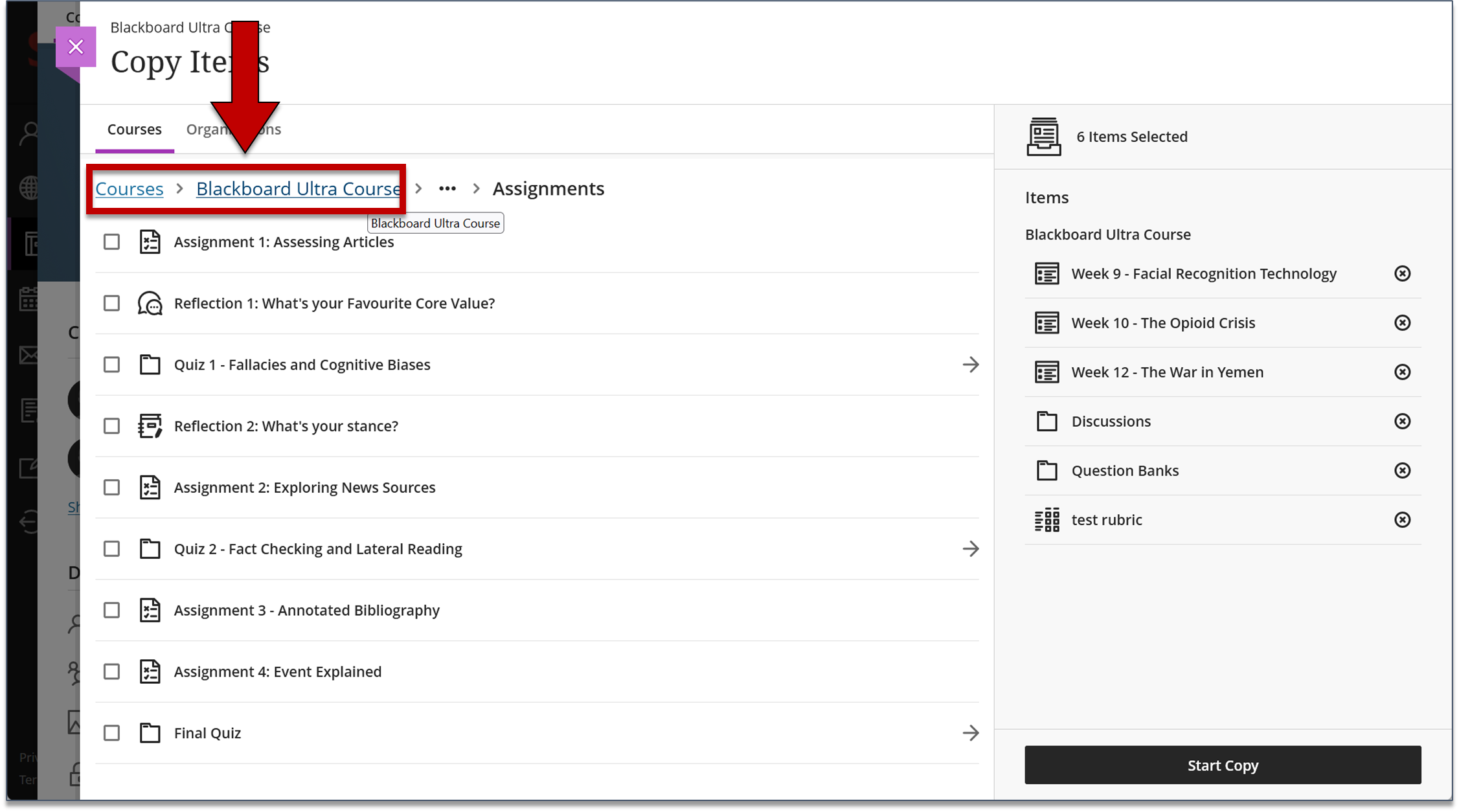This screenshot has height=812, width=1459.
Task: Click the Week 10 learning module icon
Action: click(1046, 322)
